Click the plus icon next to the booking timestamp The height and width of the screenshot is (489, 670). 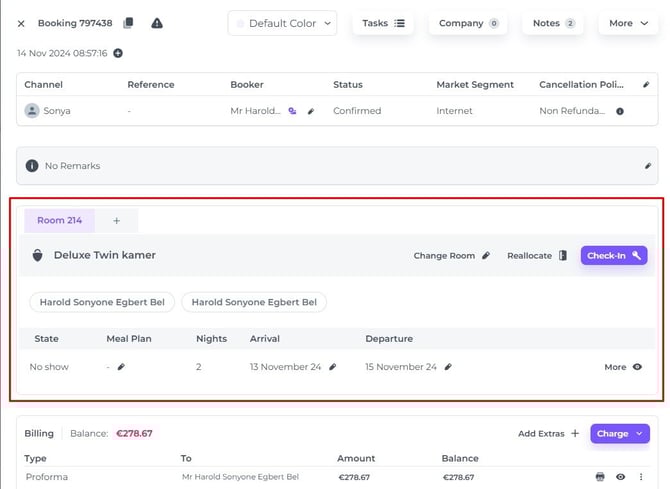(x=118, y=53)
